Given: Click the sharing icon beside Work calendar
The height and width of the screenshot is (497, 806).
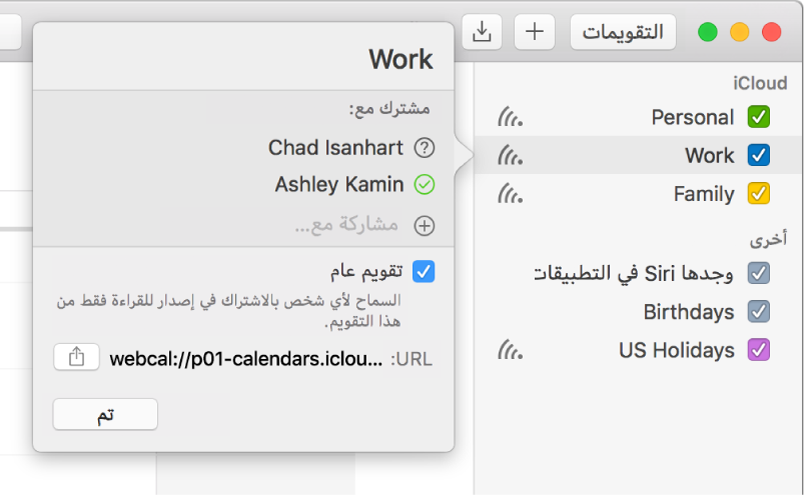Looking at the screenshot, I should tap(510, 156).
